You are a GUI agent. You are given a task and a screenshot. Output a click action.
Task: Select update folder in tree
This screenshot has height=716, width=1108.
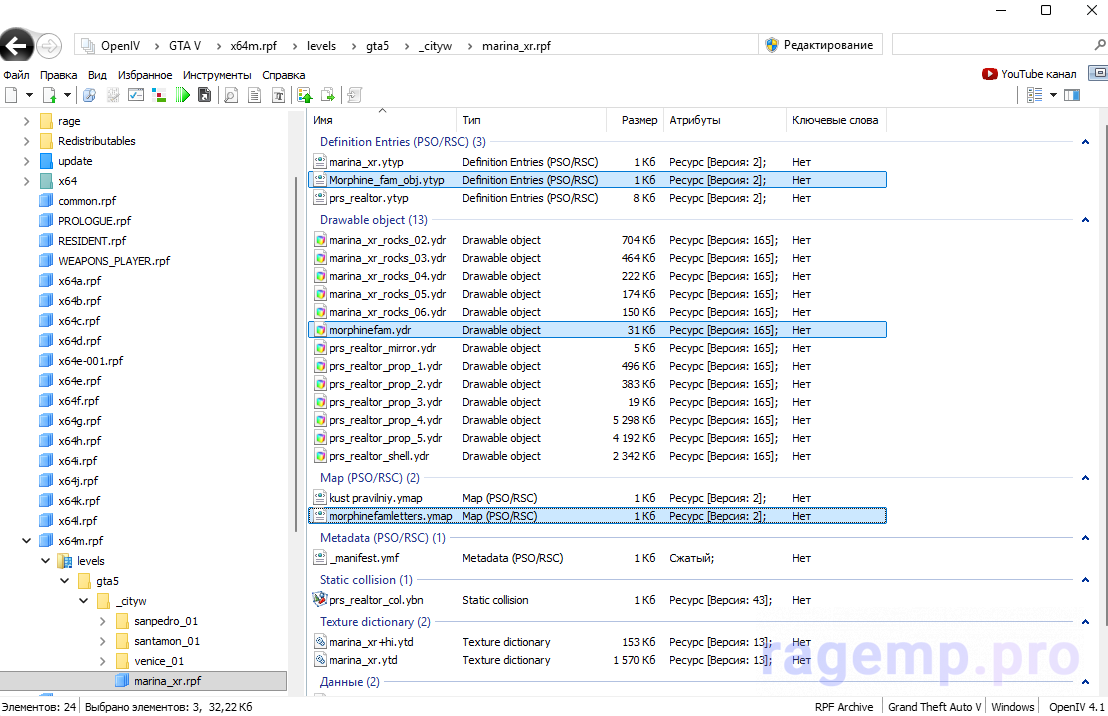pyautogui.click(x=75, y=161)
